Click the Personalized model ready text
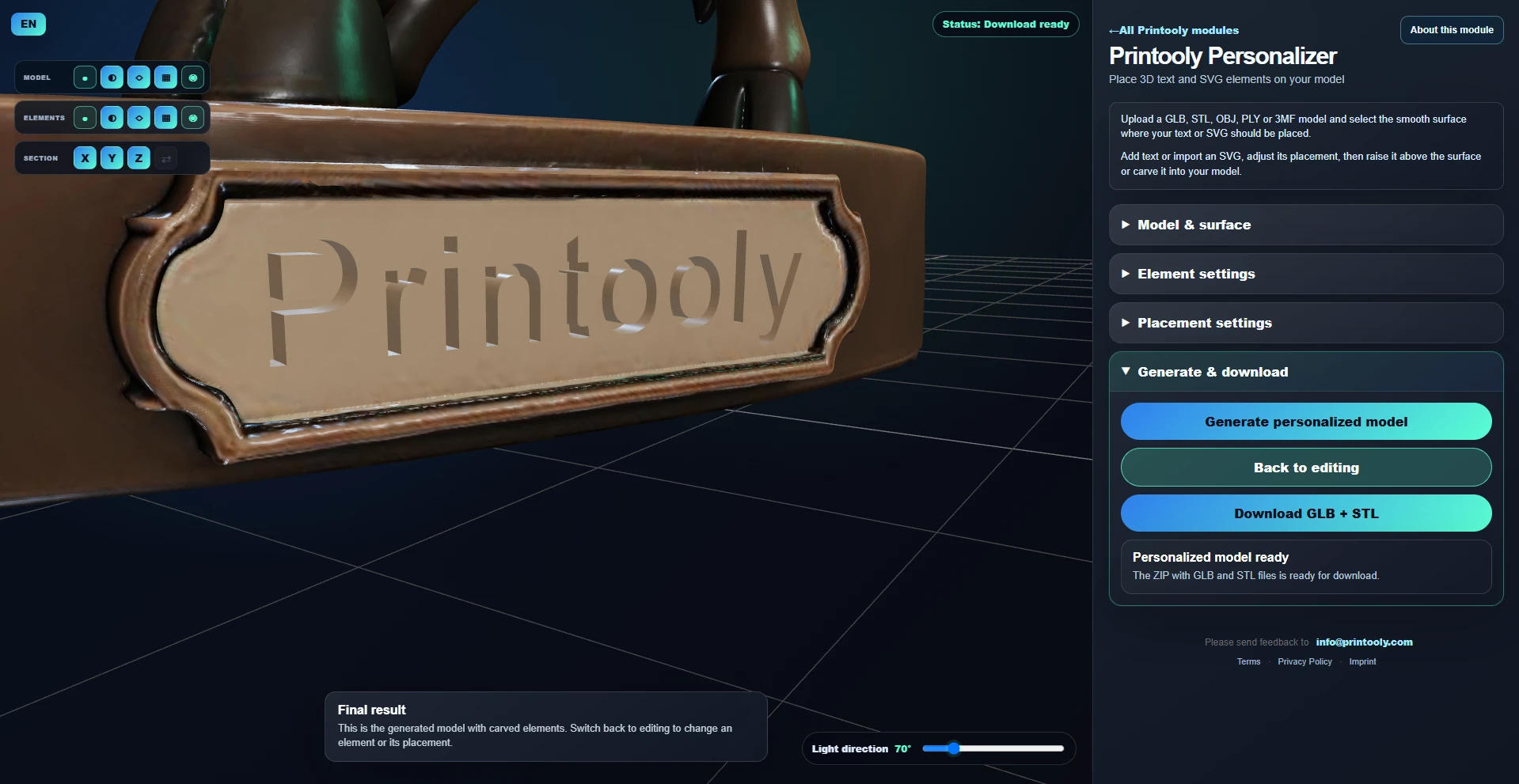The image size is (1519, 784). coord(1210,557)
